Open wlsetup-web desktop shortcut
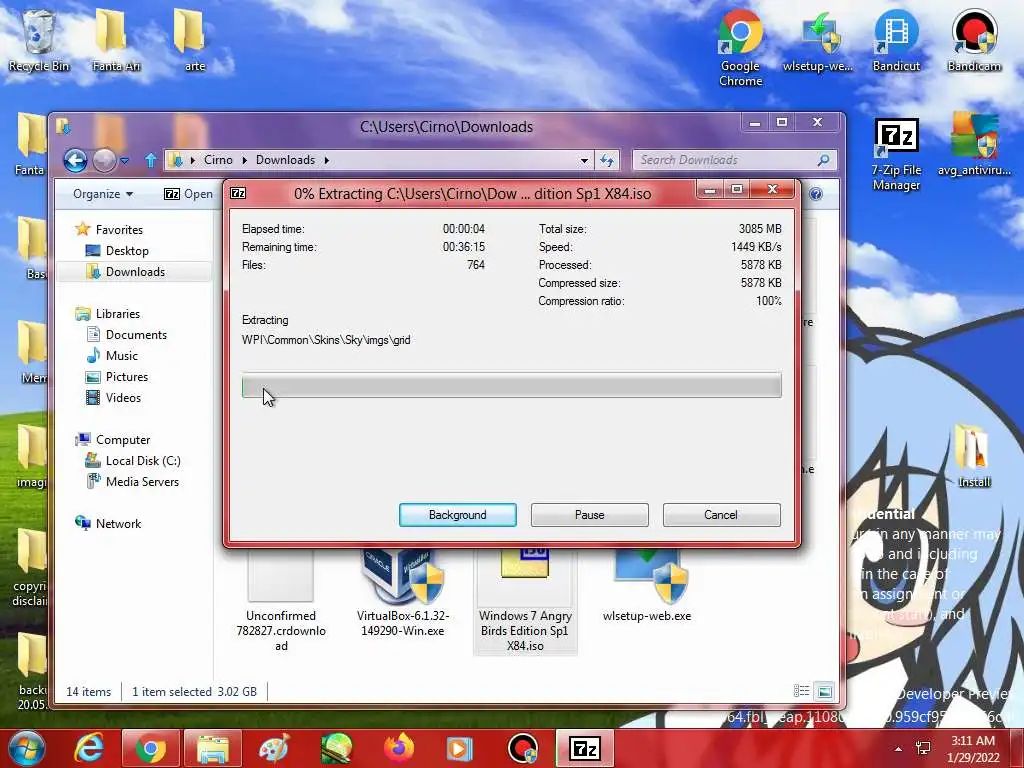 click(x=818, y=40)
